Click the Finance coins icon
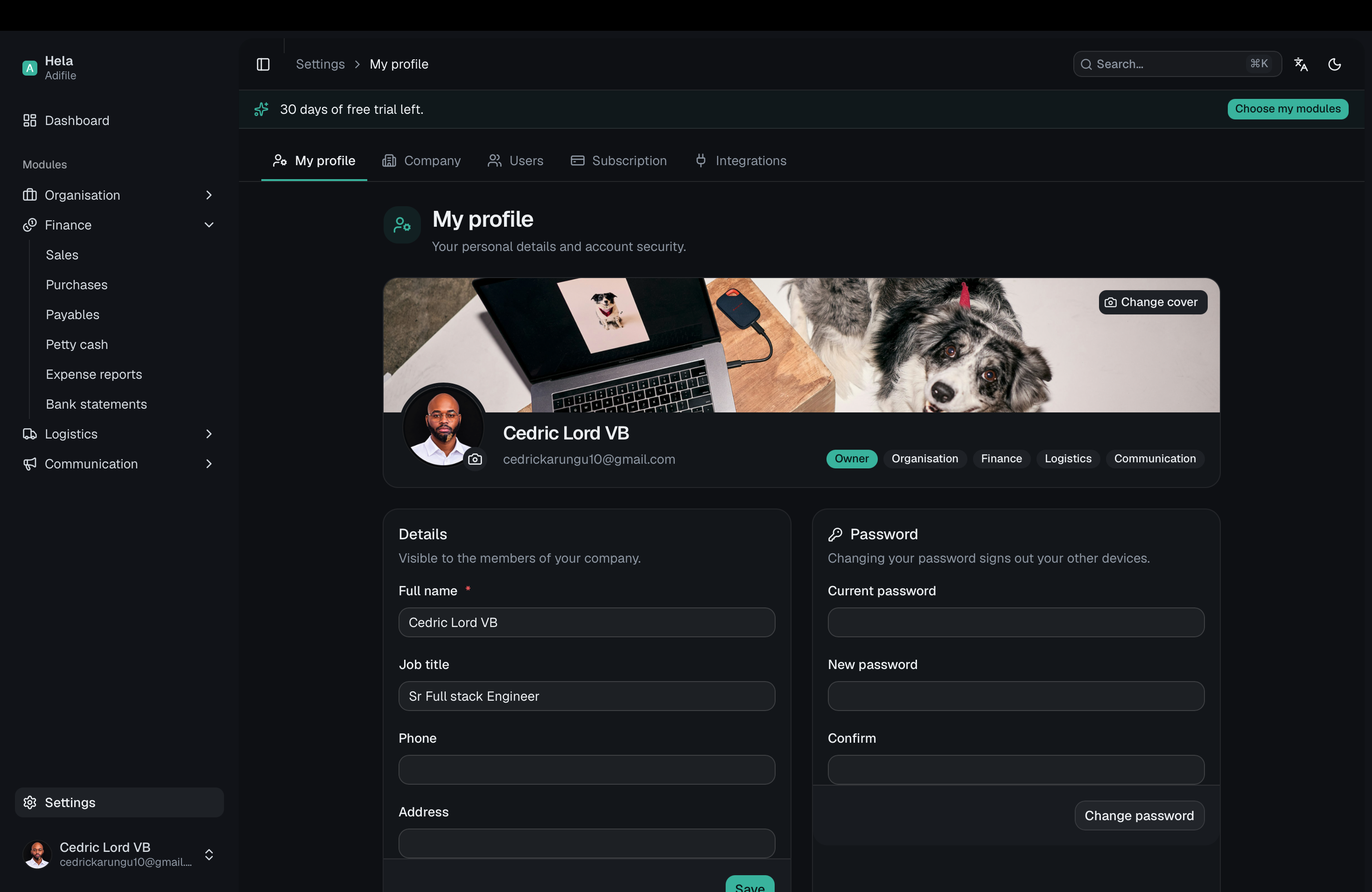Screen dimensions: 1372x892 29,225
